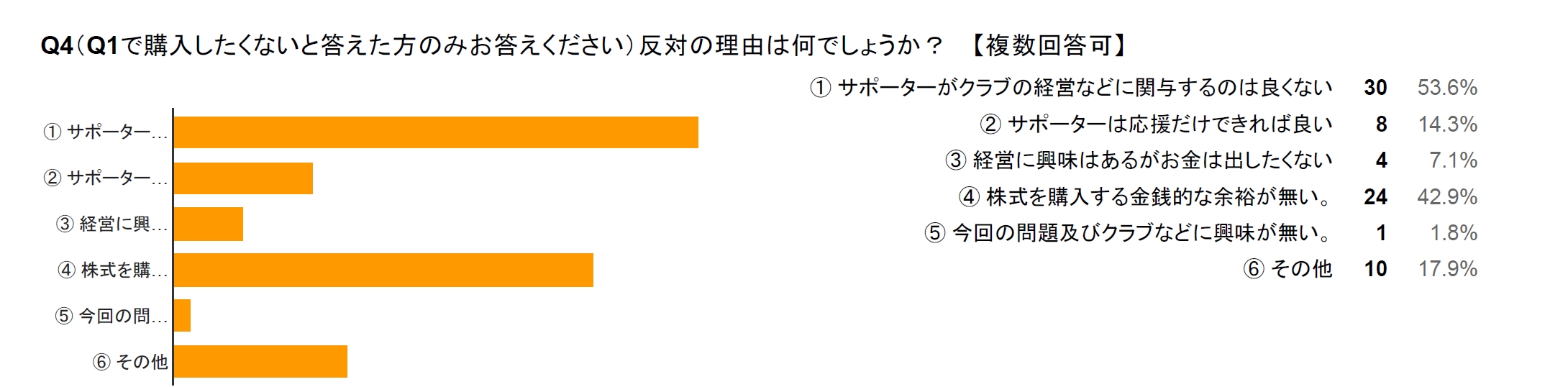
Task: Click legend entry ⑤ 今回の問題及びクラブなどに興味が無い
Action: pos(1129,232)
